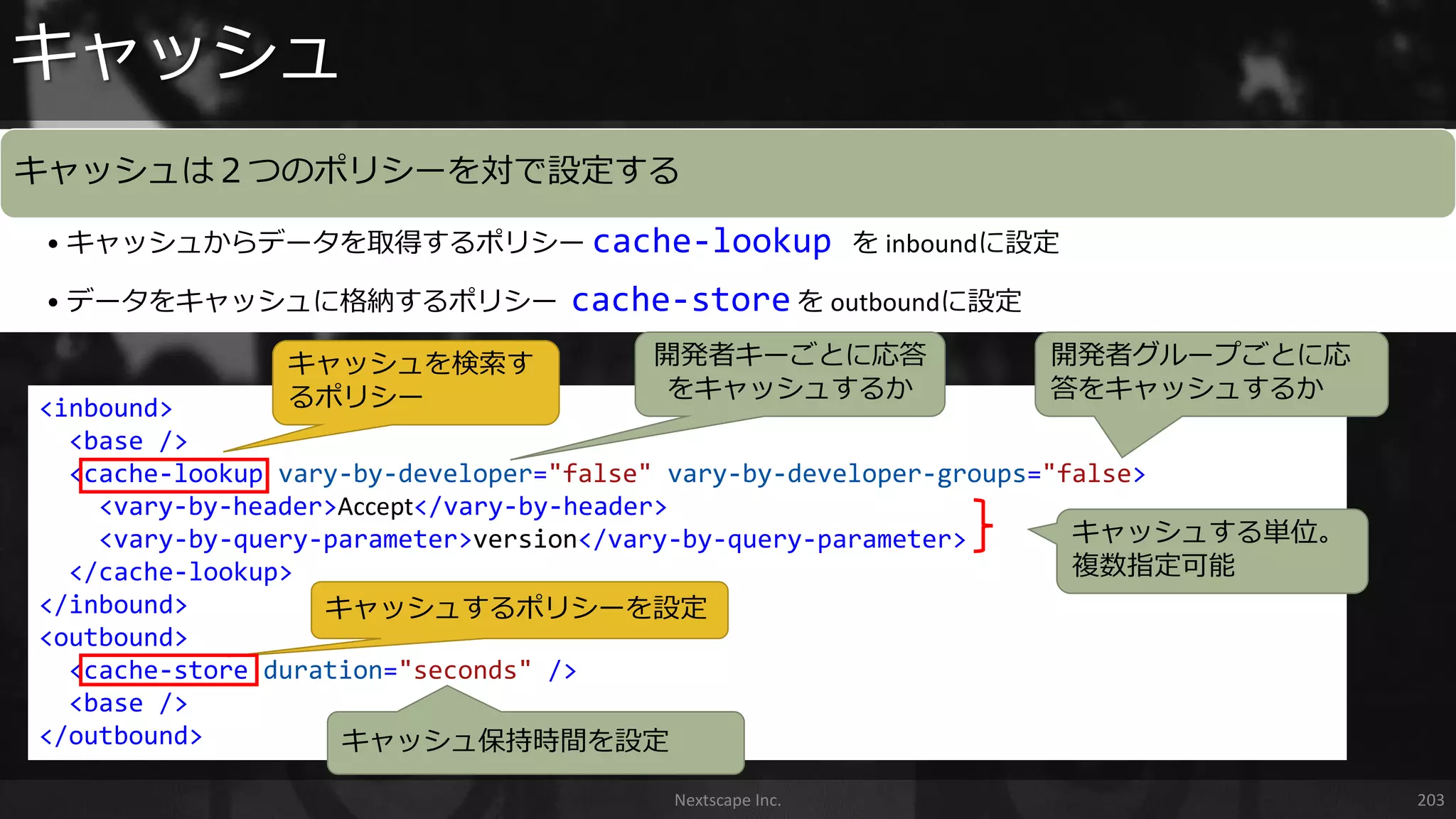Screen dimensions: 1456x819
Task: Click the opening <outbound> tag
Action: [x=114, y=638]
